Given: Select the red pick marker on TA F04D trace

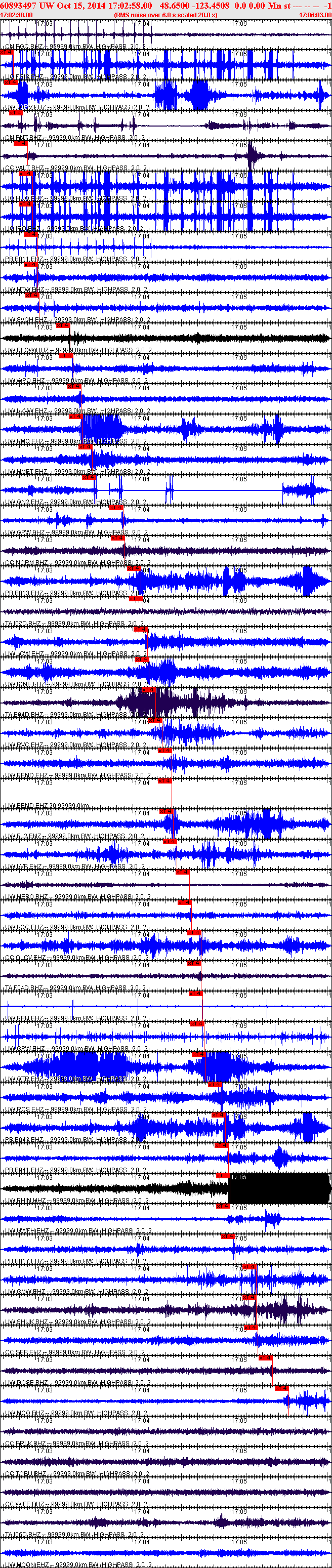Looking at the screenshot, I should click(194, 964).
